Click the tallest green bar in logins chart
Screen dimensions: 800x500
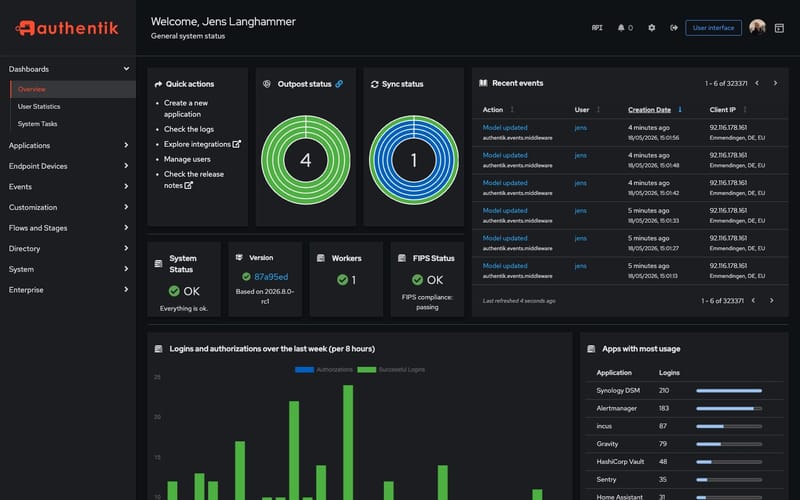tap(348, 442)
